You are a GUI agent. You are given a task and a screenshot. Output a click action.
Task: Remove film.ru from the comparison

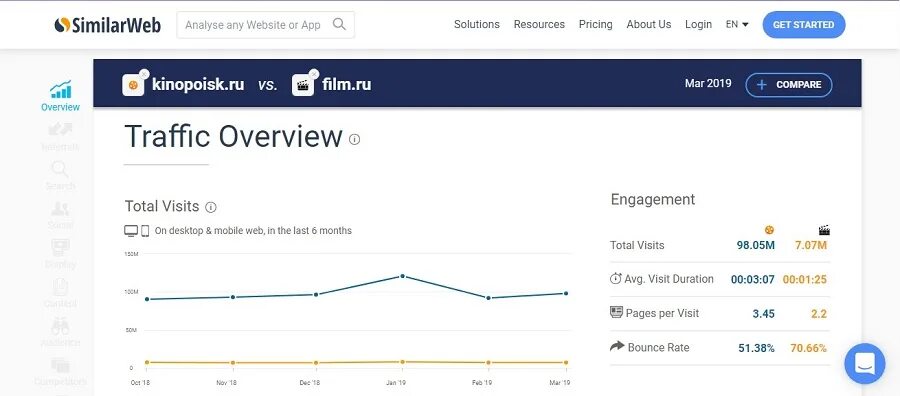click(x=313, y=74)
